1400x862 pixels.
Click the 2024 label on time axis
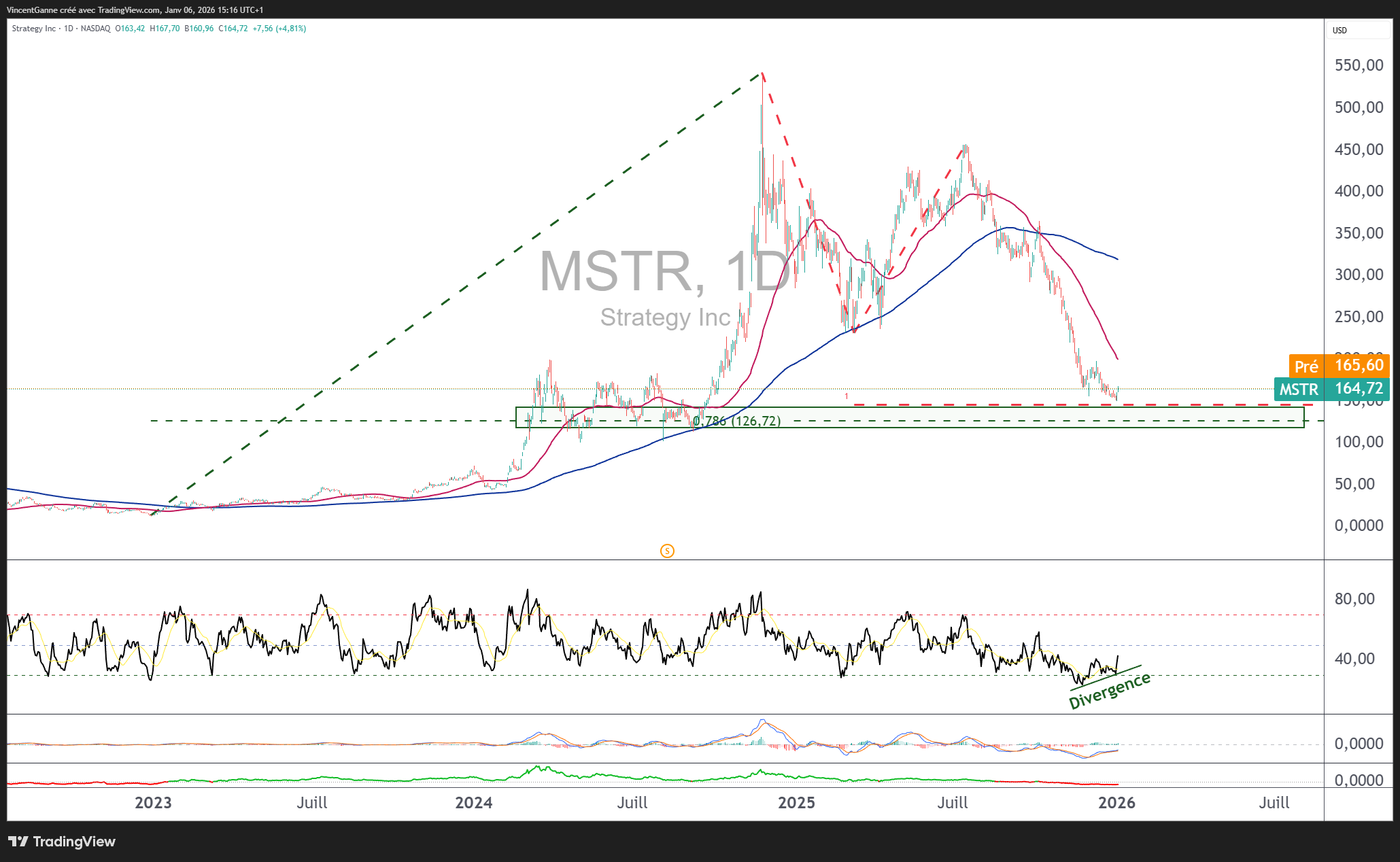473,803
